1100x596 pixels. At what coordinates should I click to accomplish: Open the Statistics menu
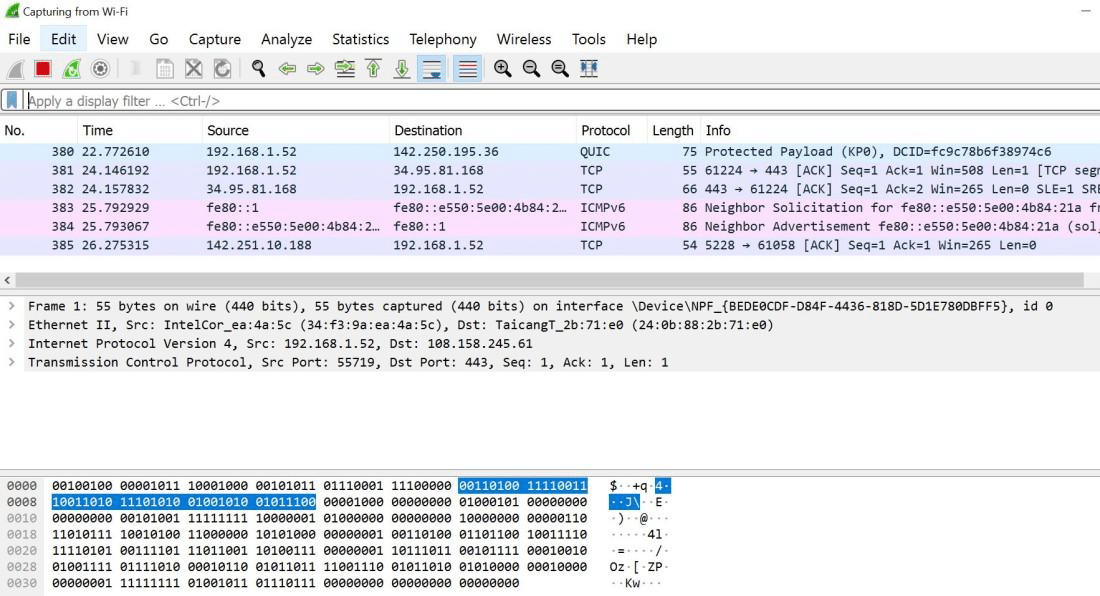(x=360, y=39)
